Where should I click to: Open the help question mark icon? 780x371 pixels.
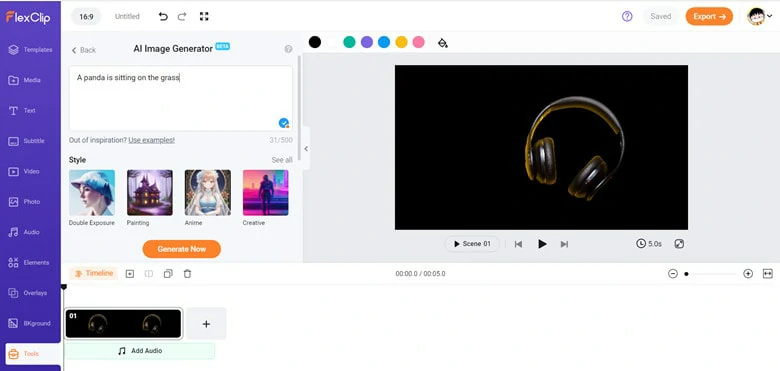(x=627, y=16)
